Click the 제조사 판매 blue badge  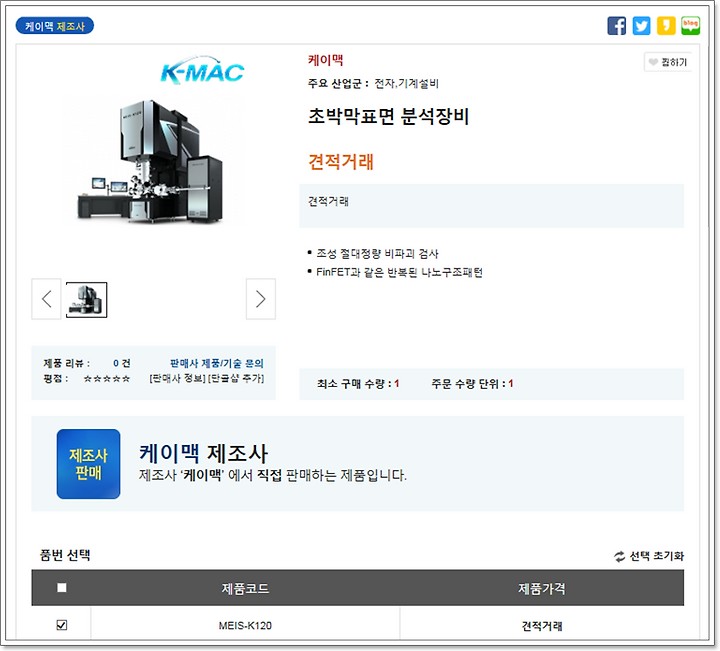89,464
